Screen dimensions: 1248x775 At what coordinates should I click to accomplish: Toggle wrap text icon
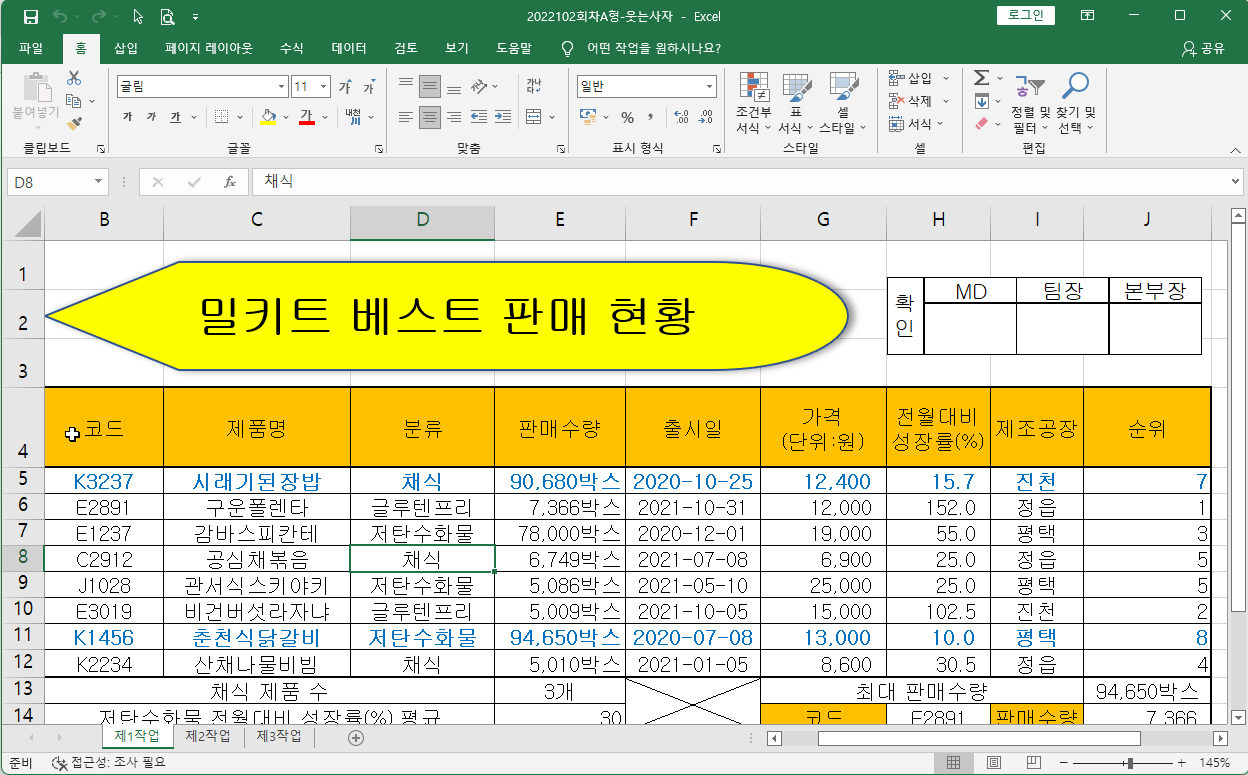point(534,87)
